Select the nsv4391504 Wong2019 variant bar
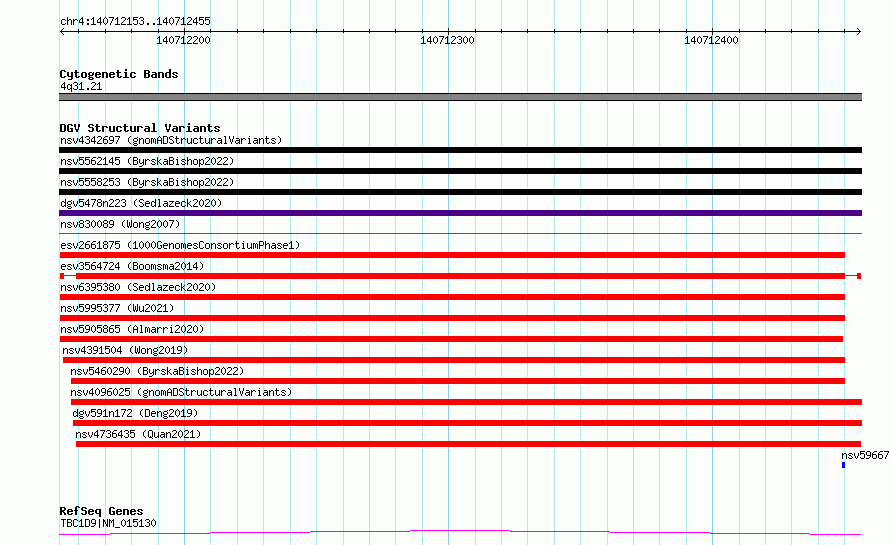The width and height of the screenshot is (890, 545). coord(454,360)
